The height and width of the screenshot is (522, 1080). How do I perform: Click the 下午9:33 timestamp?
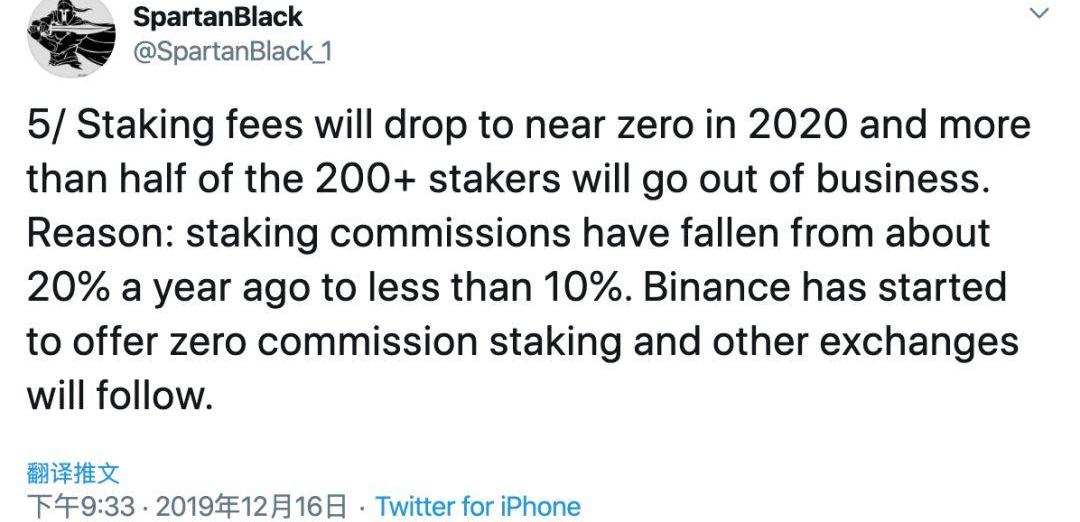[80, 506]
